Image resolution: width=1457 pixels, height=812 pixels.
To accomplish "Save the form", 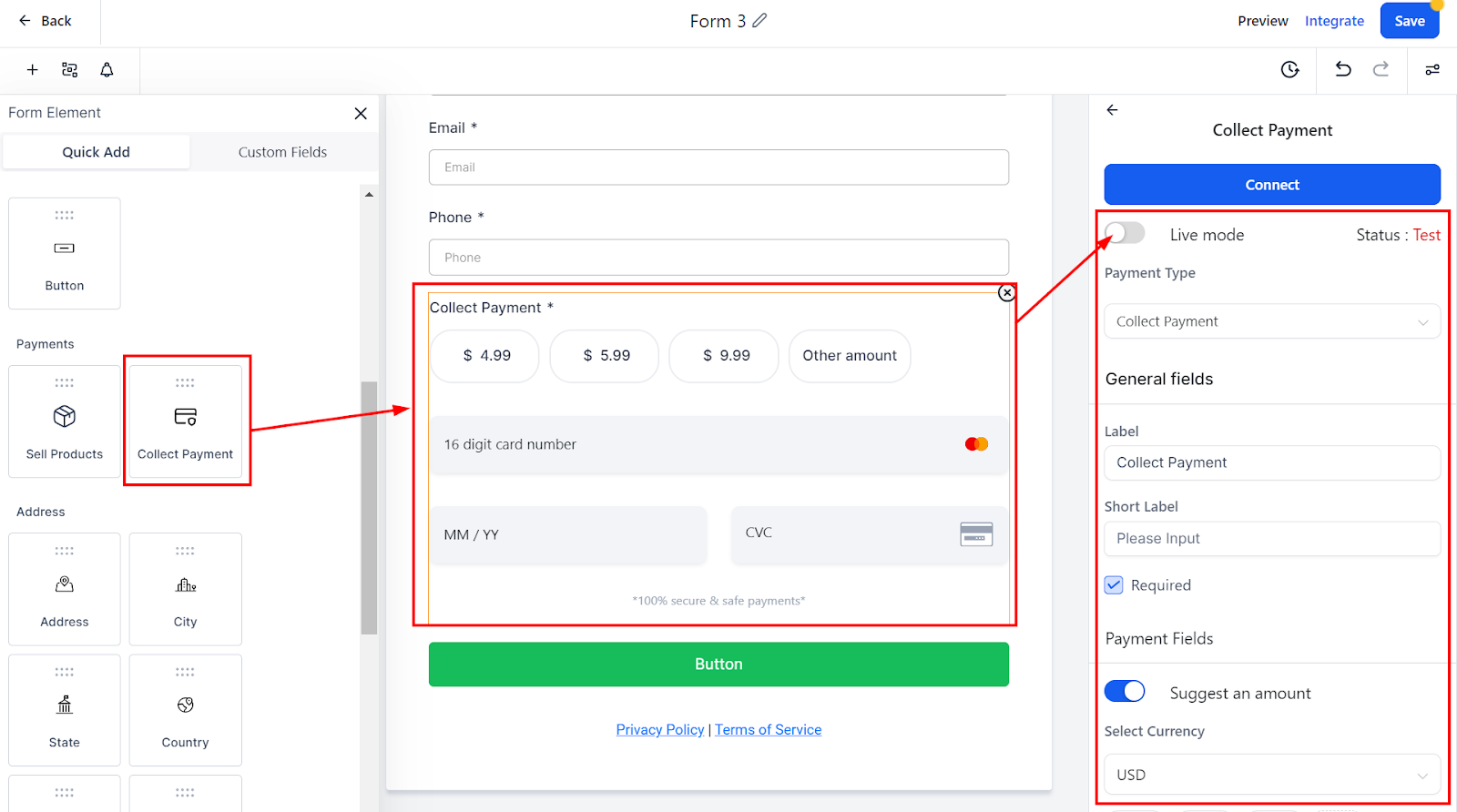I will tap(1409, 21).
